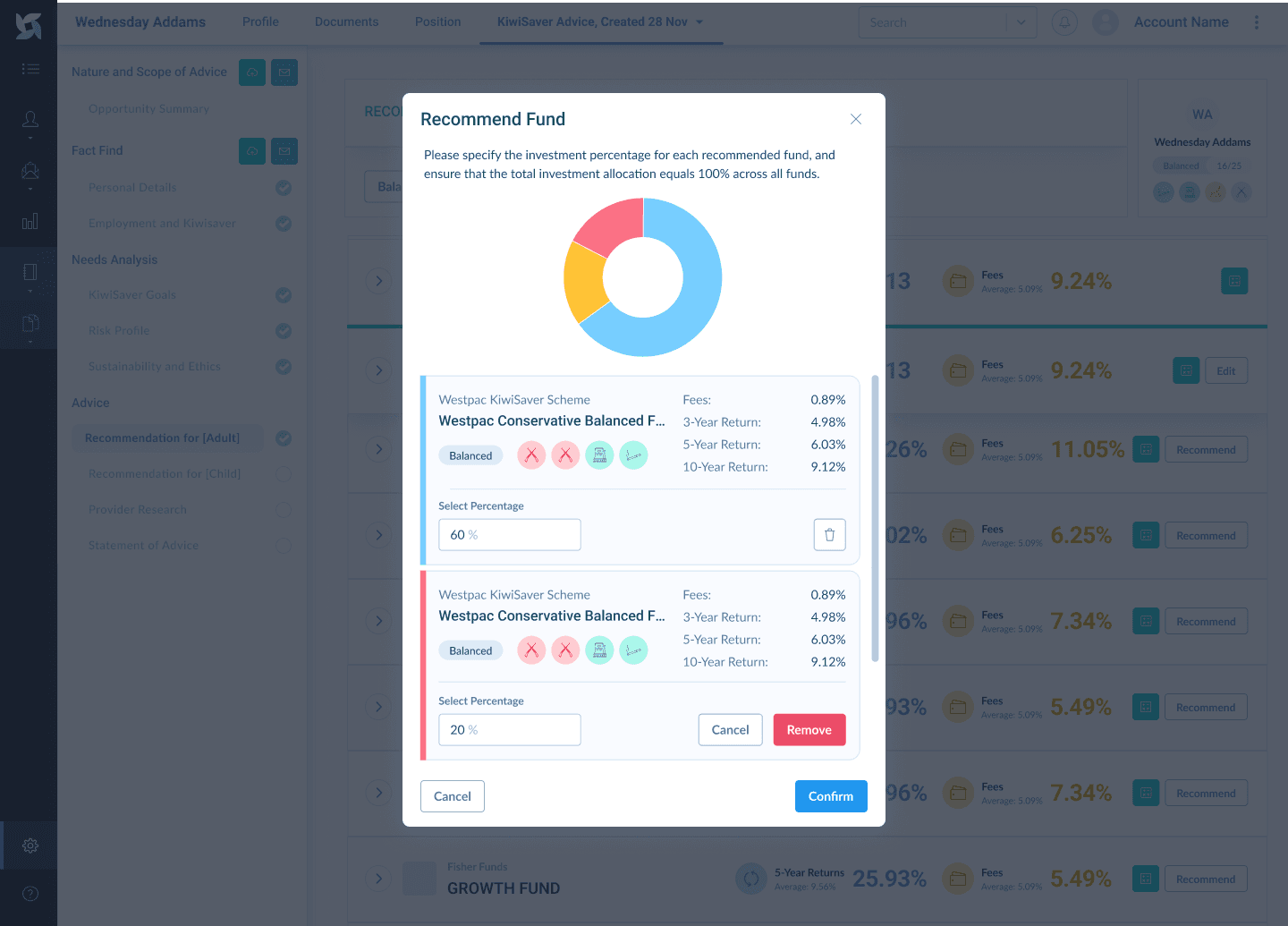
Task: Toggle the Personal Details status check
Action: point(284,188)
